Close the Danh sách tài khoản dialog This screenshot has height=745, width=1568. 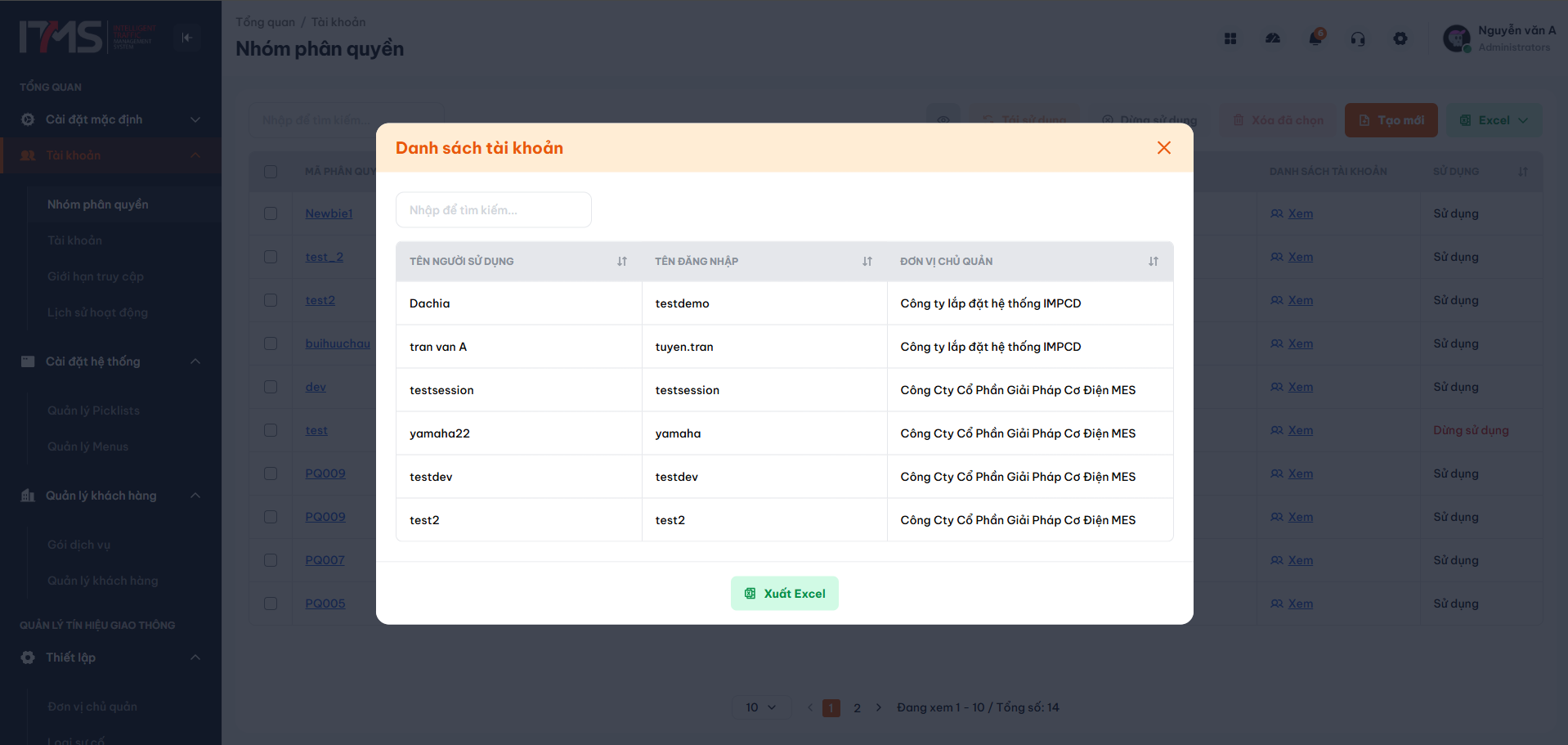click(x=1164, y=148)
